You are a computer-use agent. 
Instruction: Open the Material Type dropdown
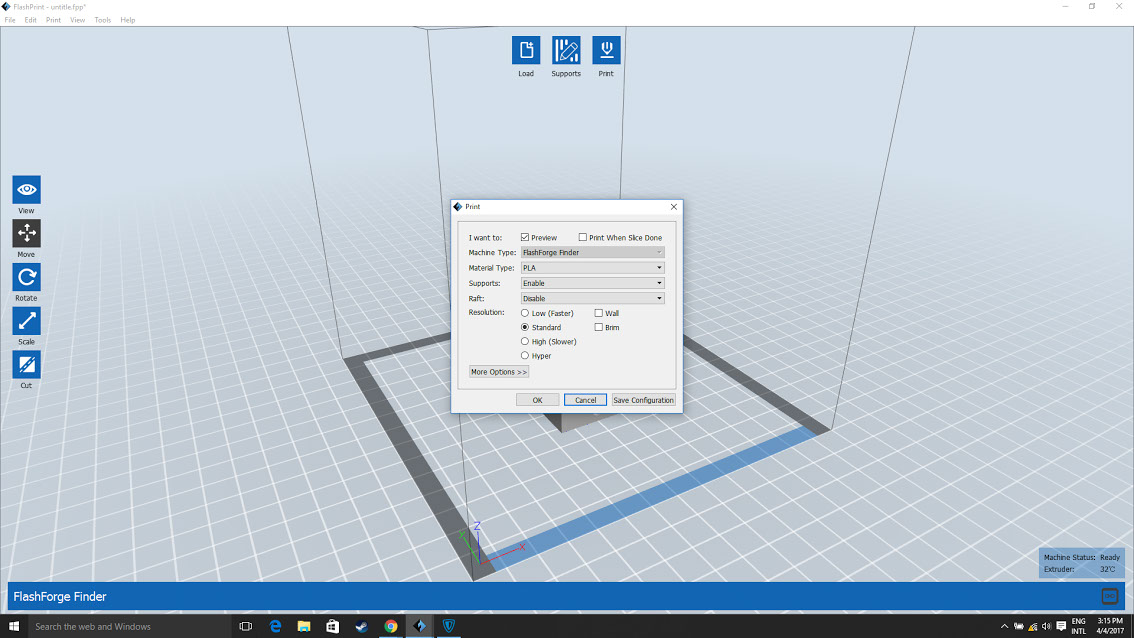pyautogui.click(x=592, y=268)
